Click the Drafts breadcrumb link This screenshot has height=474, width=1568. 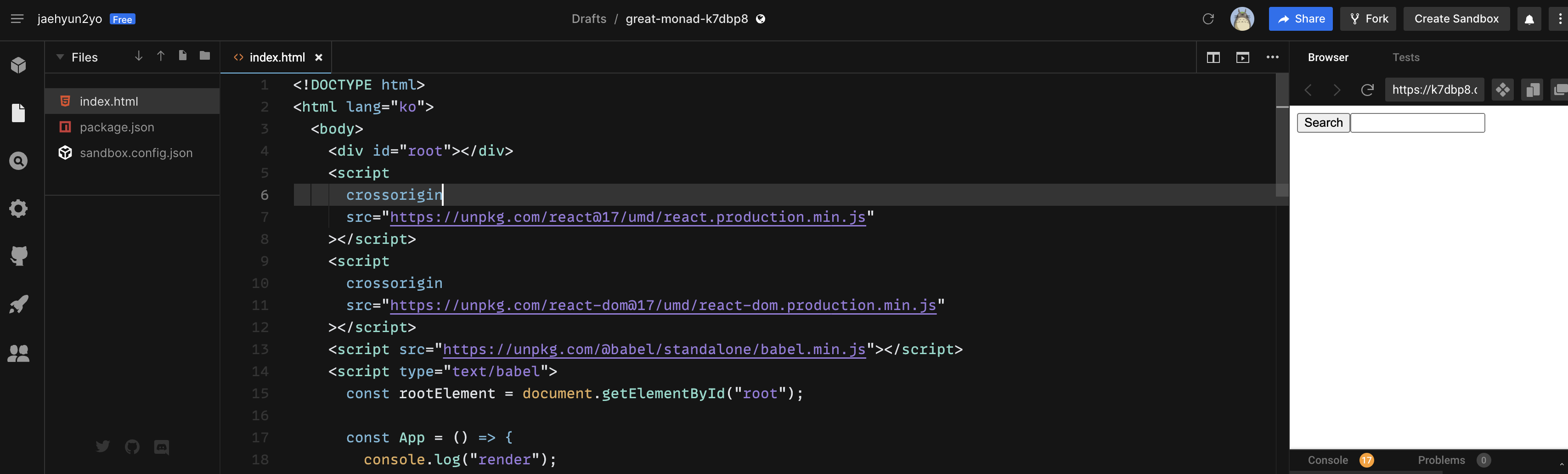[x=589, y=19]
